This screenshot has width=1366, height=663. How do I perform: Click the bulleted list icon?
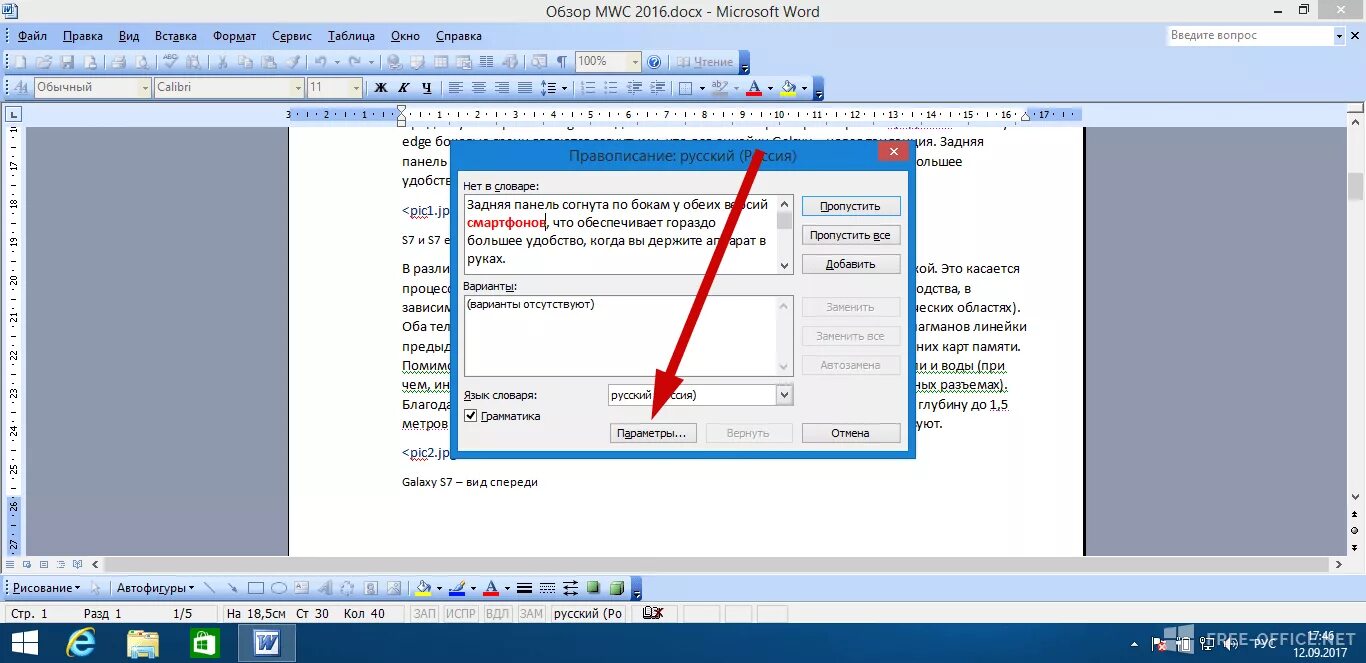click(610, 87)
